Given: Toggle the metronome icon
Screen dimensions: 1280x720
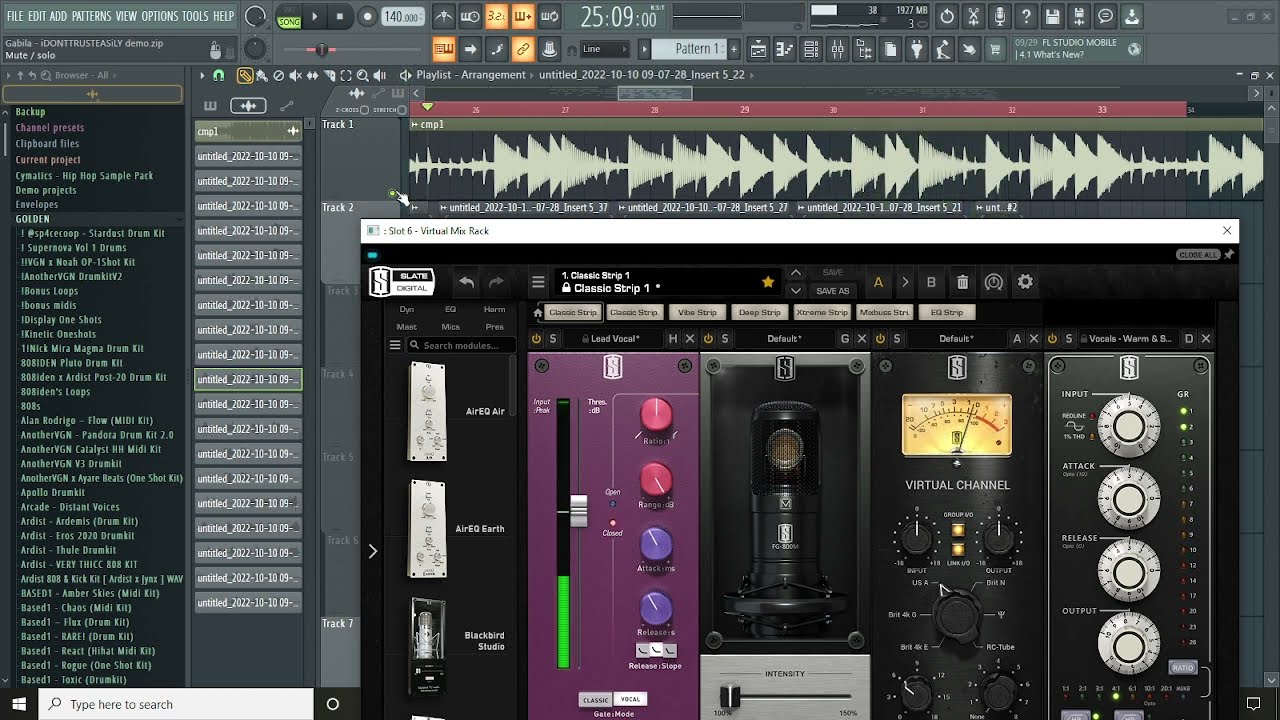Looking at the screenshot, I should [x=443, y=17].
